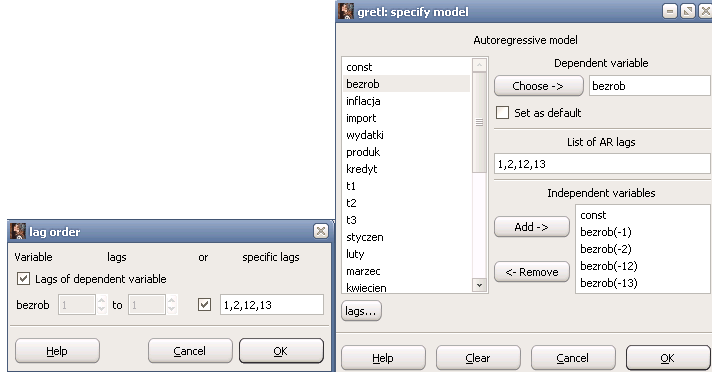Select const in the variable list
Image resolution: width=712 pixels, height=372 pixels.
407,67
